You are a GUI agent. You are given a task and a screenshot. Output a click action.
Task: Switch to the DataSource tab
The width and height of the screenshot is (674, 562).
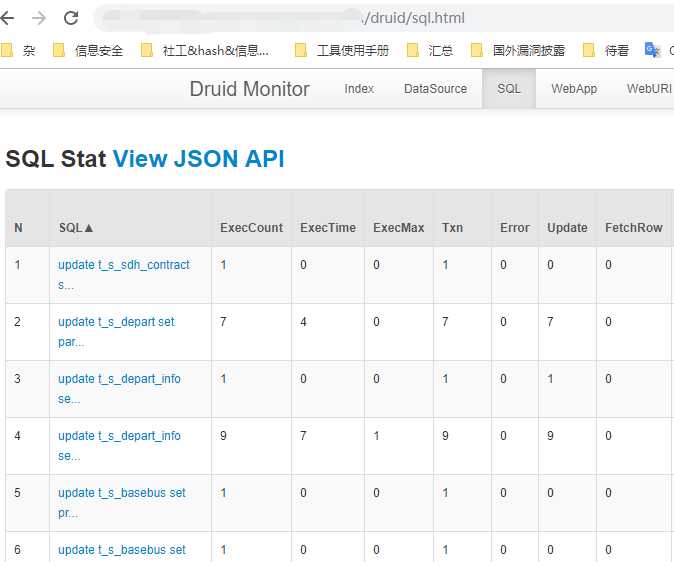(x=435, y=89)
